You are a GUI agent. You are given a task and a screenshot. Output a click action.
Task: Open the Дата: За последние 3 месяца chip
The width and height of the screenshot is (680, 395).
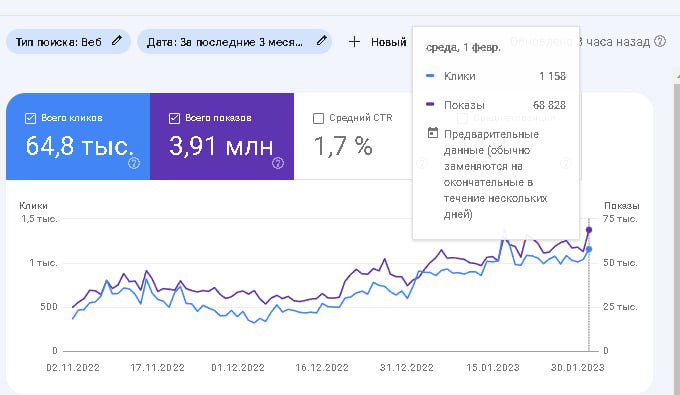235,42
